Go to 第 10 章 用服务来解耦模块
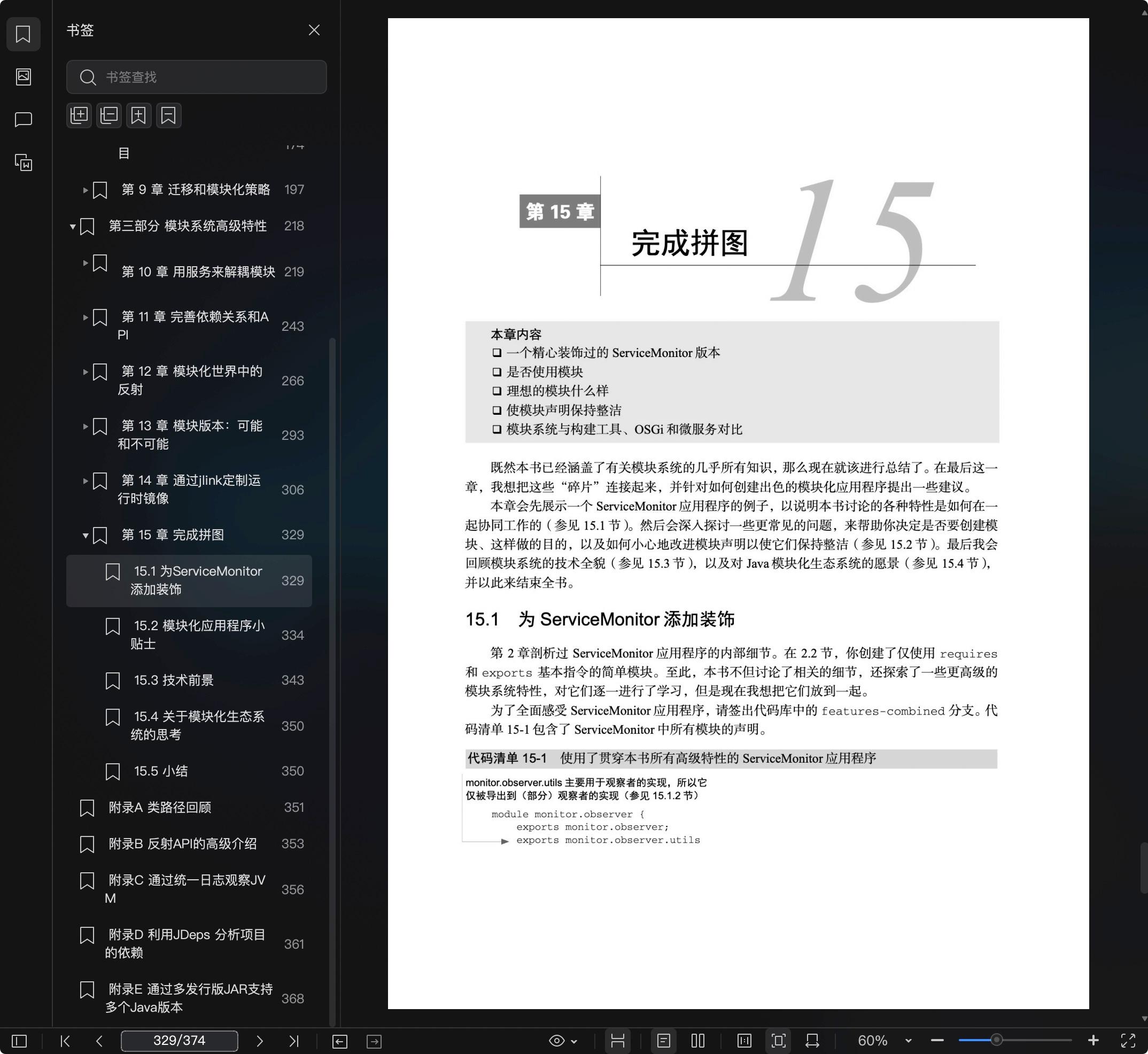1148x1054 pixels. 198,272
